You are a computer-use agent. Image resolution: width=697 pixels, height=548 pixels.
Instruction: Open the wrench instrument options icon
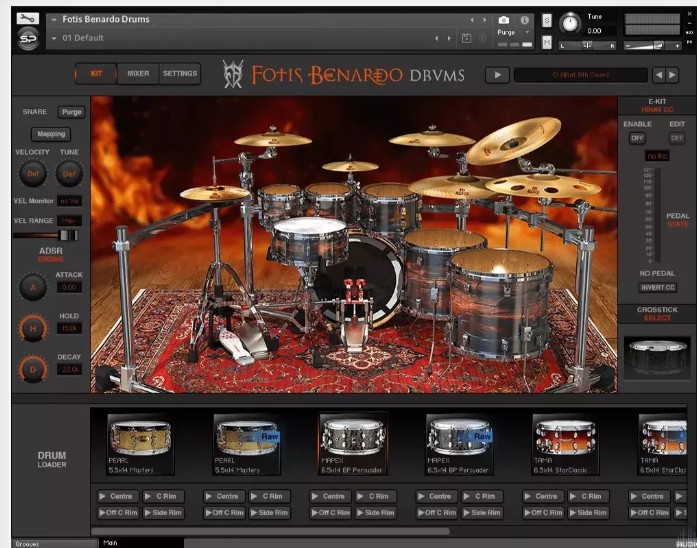28,18
